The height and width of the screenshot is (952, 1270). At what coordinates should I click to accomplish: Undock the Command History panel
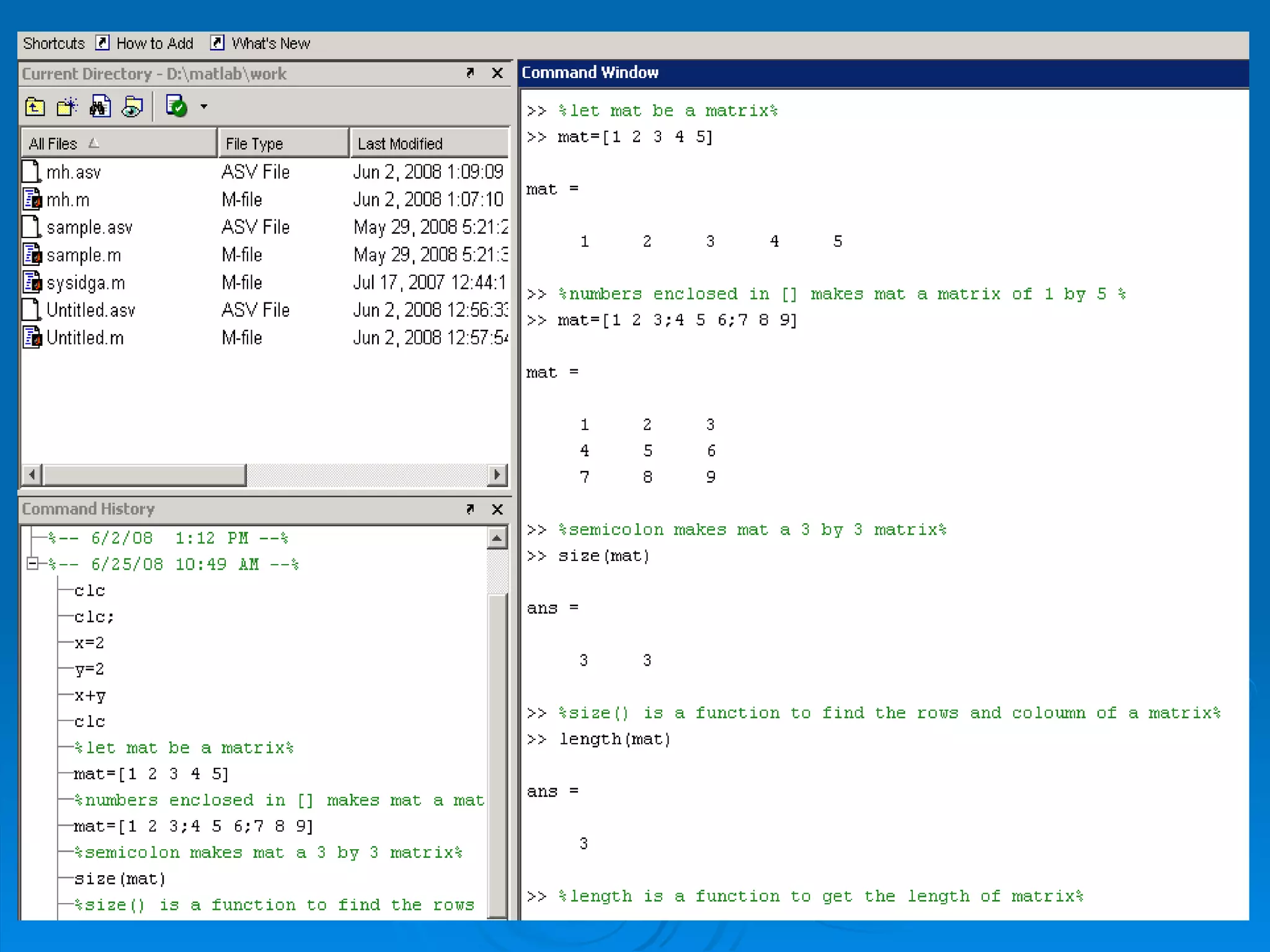470,509
